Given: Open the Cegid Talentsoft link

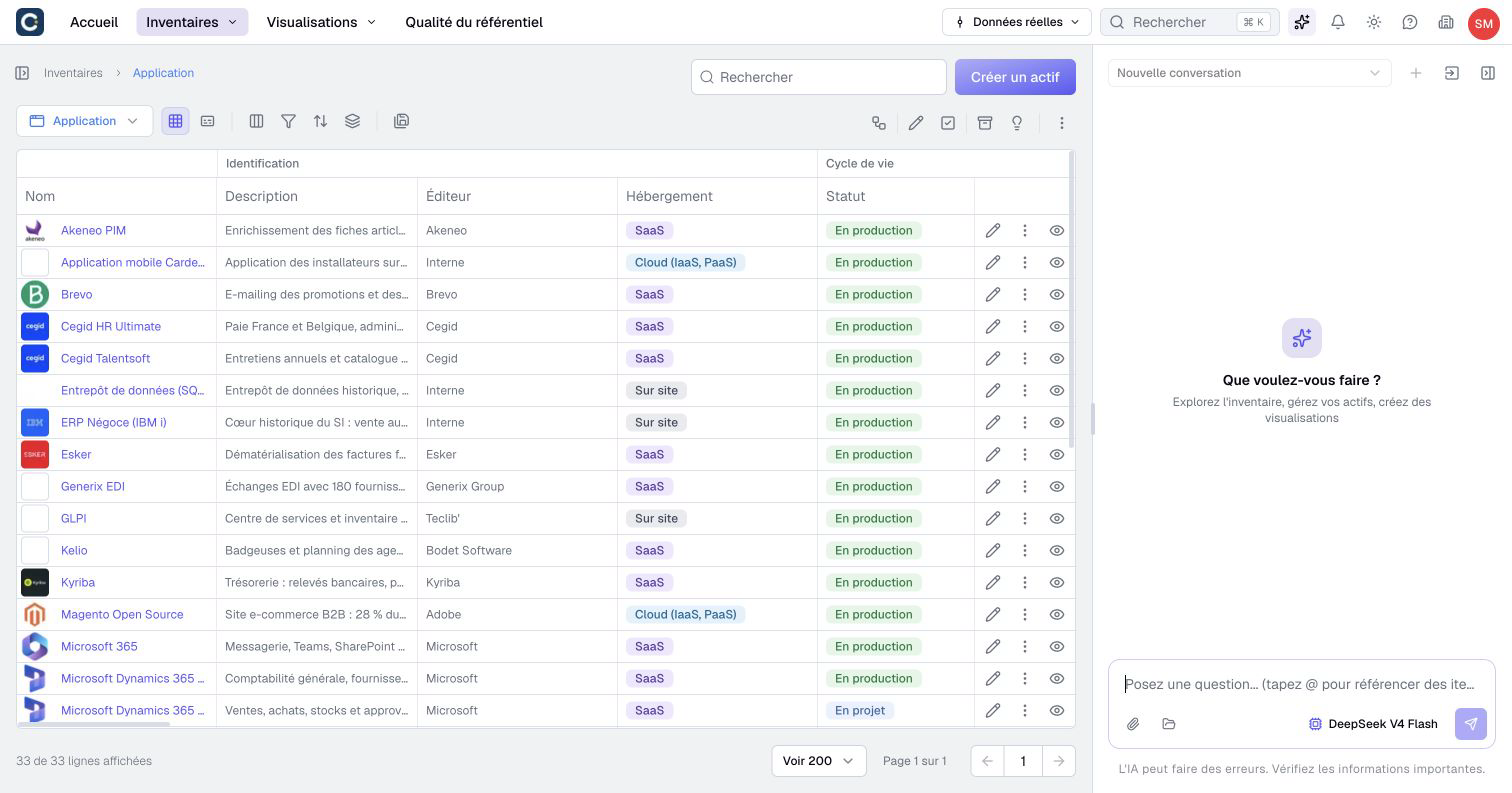Looking at the screenshot, I should (x=105, y=358).
